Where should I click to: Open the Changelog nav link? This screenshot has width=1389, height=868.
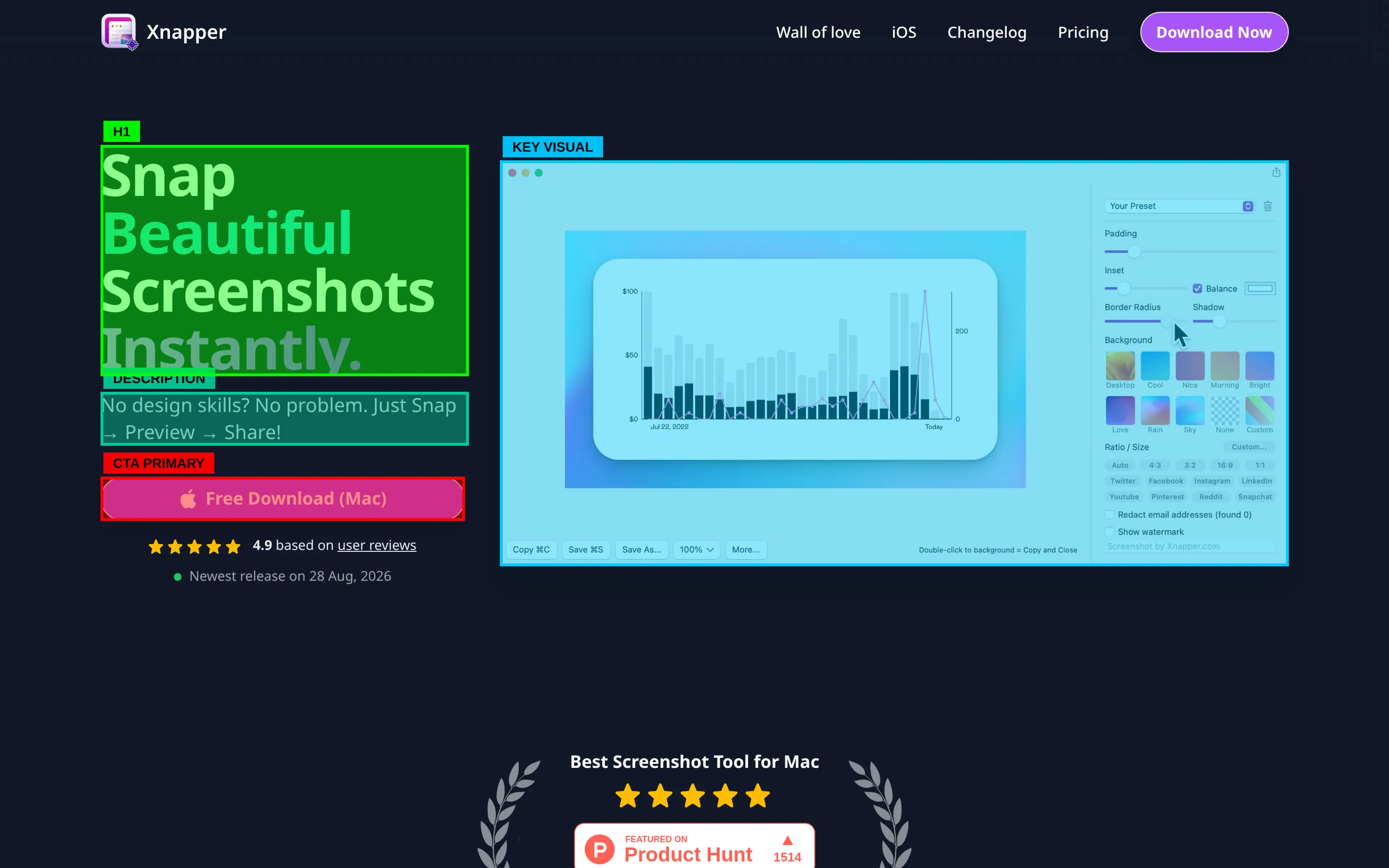tap(987, 32)
